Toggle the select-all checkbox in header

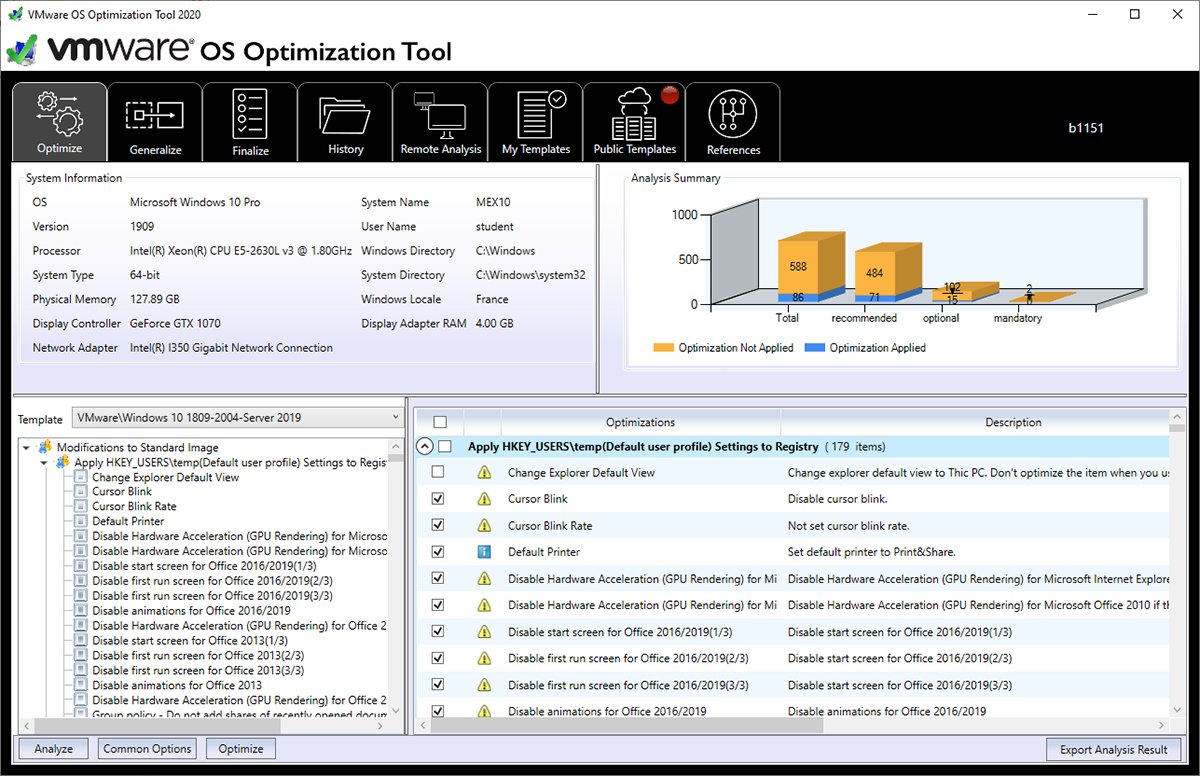pos(440,423)
